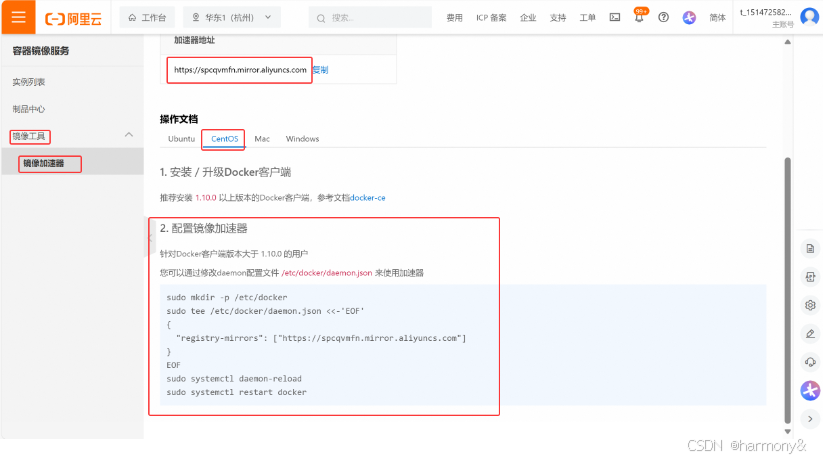Open the user account avatar
Screen dimensions: 823x461
(x=809, y=17)
